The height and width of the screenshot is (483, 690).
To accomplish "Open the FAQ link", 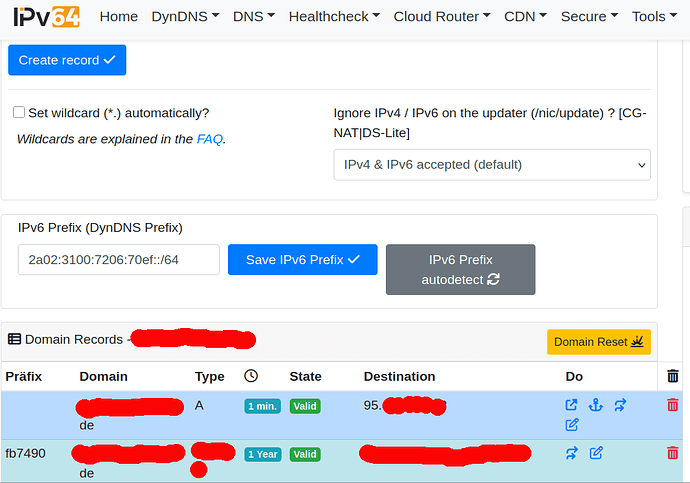I will click(209, 139).
